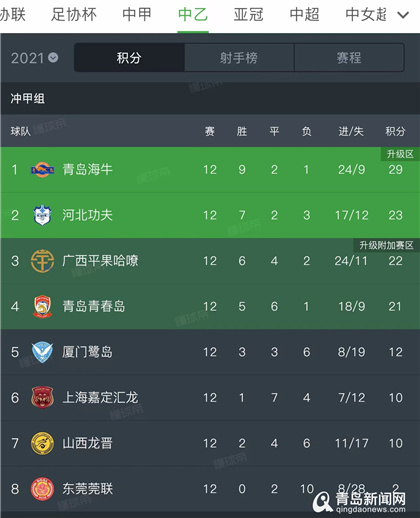Screen dimensions: 420x518
Task: Select the 青岛青春岛 team badge
Action: click(42, 306)
